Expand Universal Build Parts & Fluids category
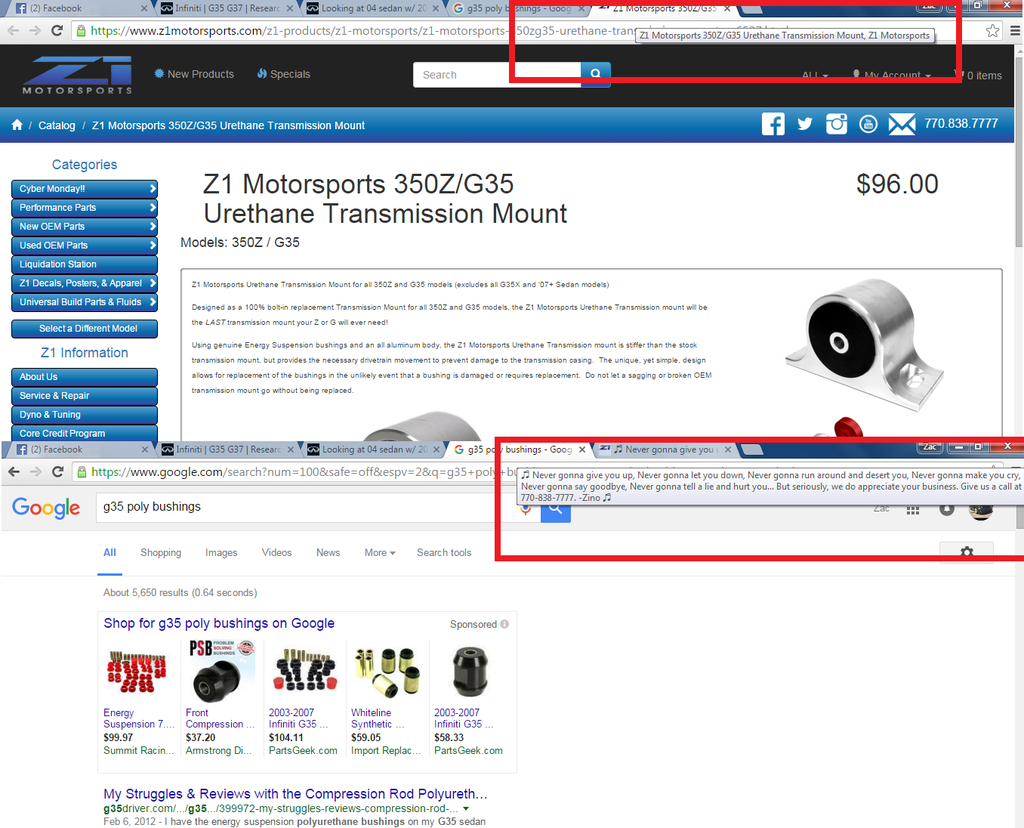Screen dimensions: 1024x828 tap(84, 302)
